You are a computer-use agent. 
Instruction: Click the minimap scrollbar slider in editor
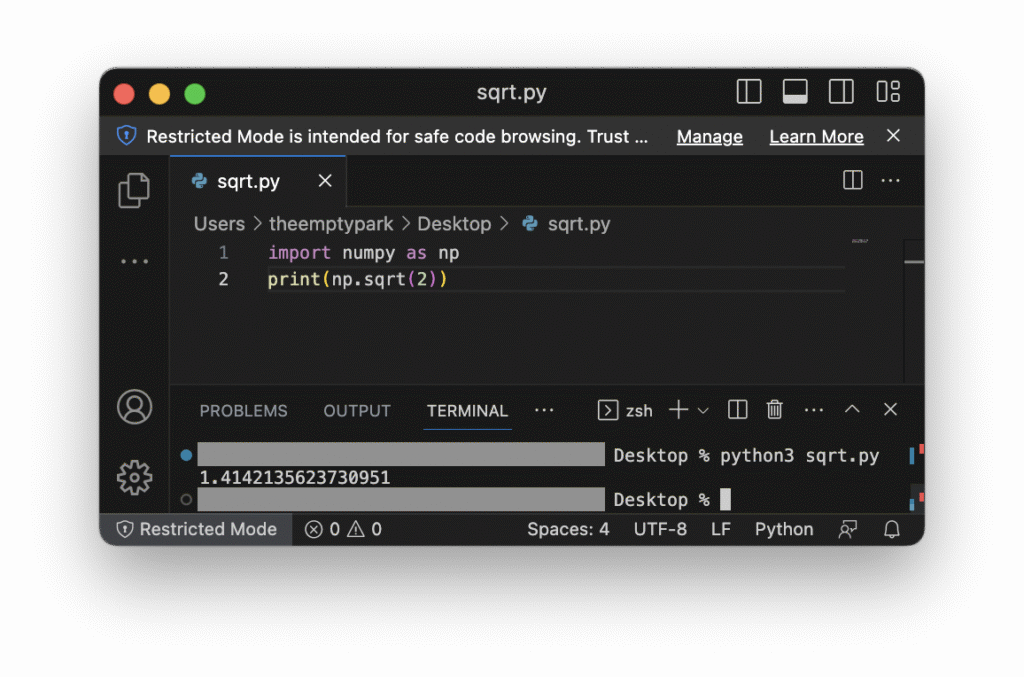pos(913,261)
